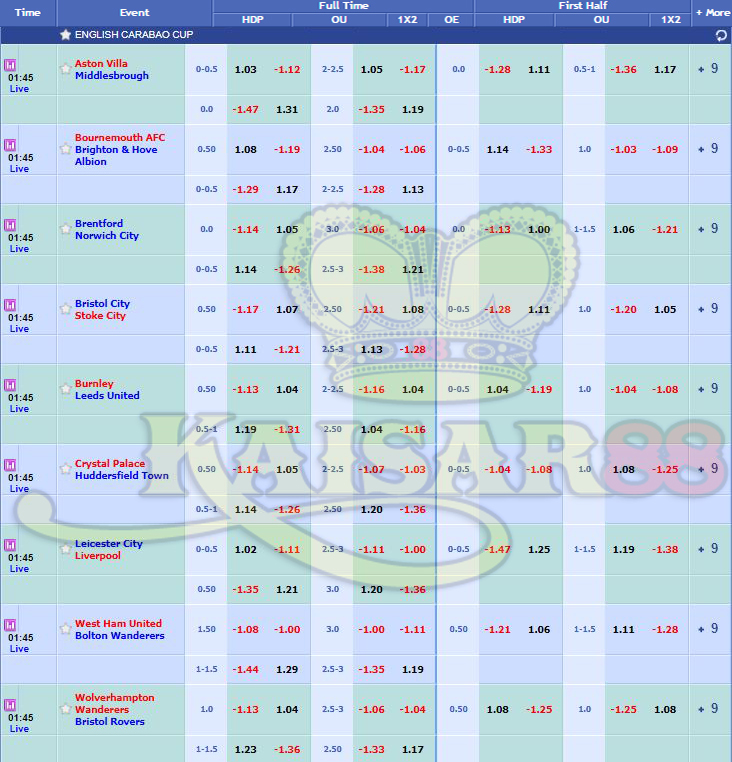Select Wolverhampton first half HDP odds 1.08
The width and height of the screenshot is (732, 762).
[498, 710]
